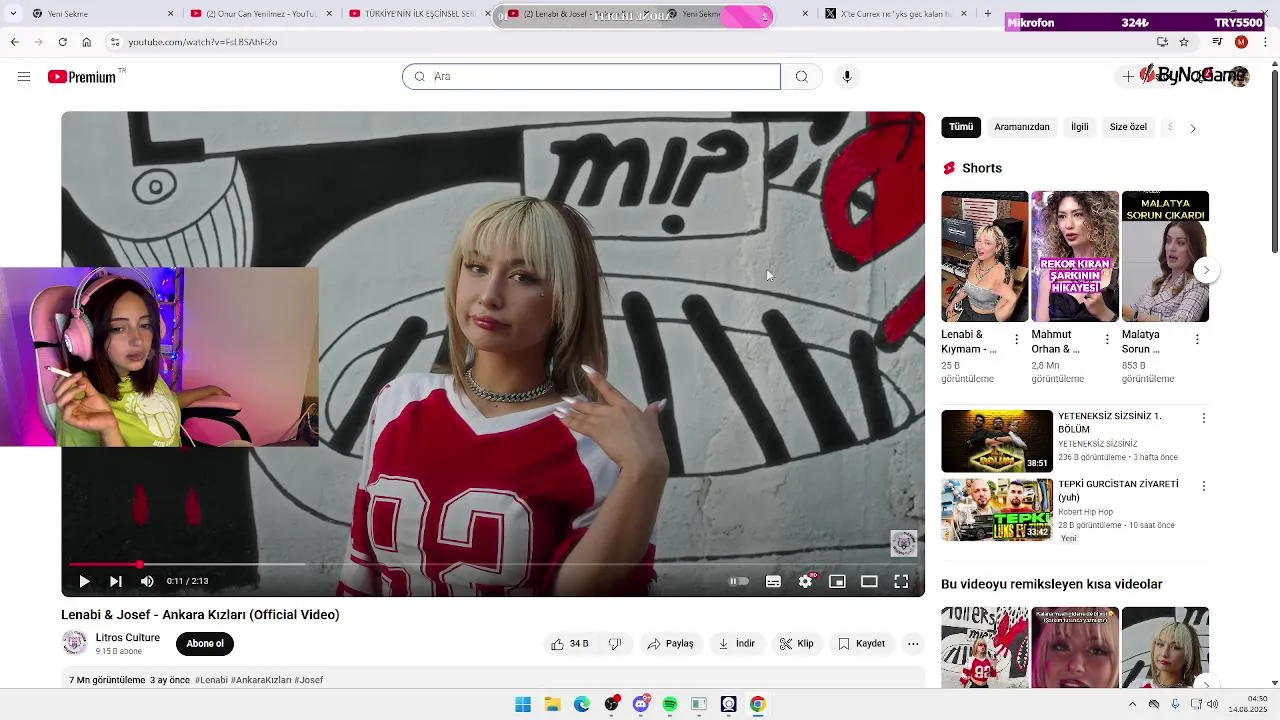The width and height of the screenshot is (1280, 720).
Task: Focus the Ara search field
Action: tap(591, 77)
